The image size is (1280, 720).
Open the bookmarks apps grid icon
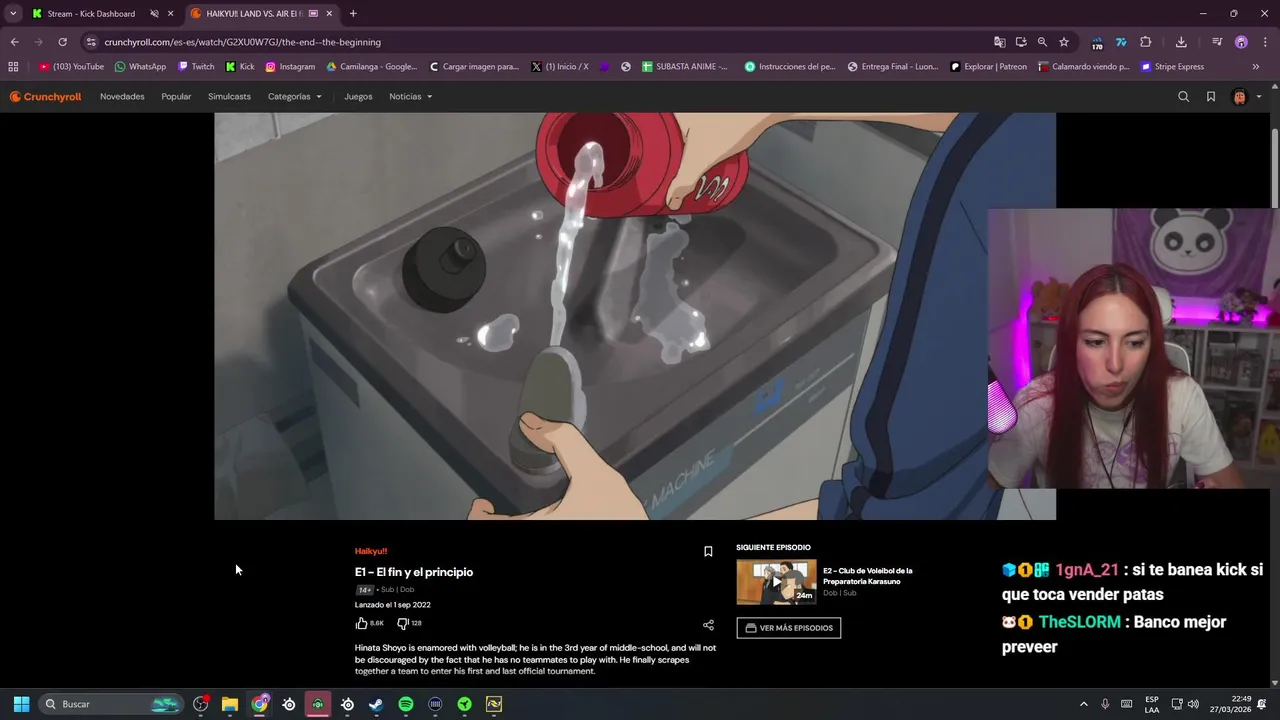(x=13, y=67)
